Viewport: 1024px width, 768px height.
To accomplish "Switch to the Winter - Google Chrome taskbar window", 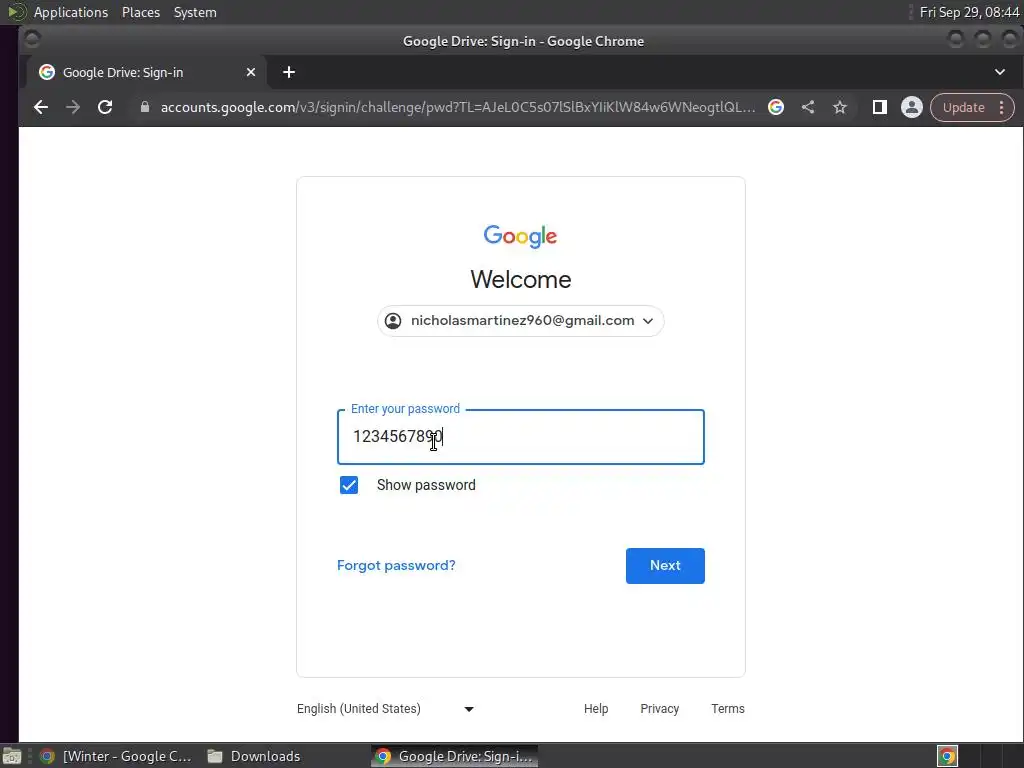I will 116,756.
